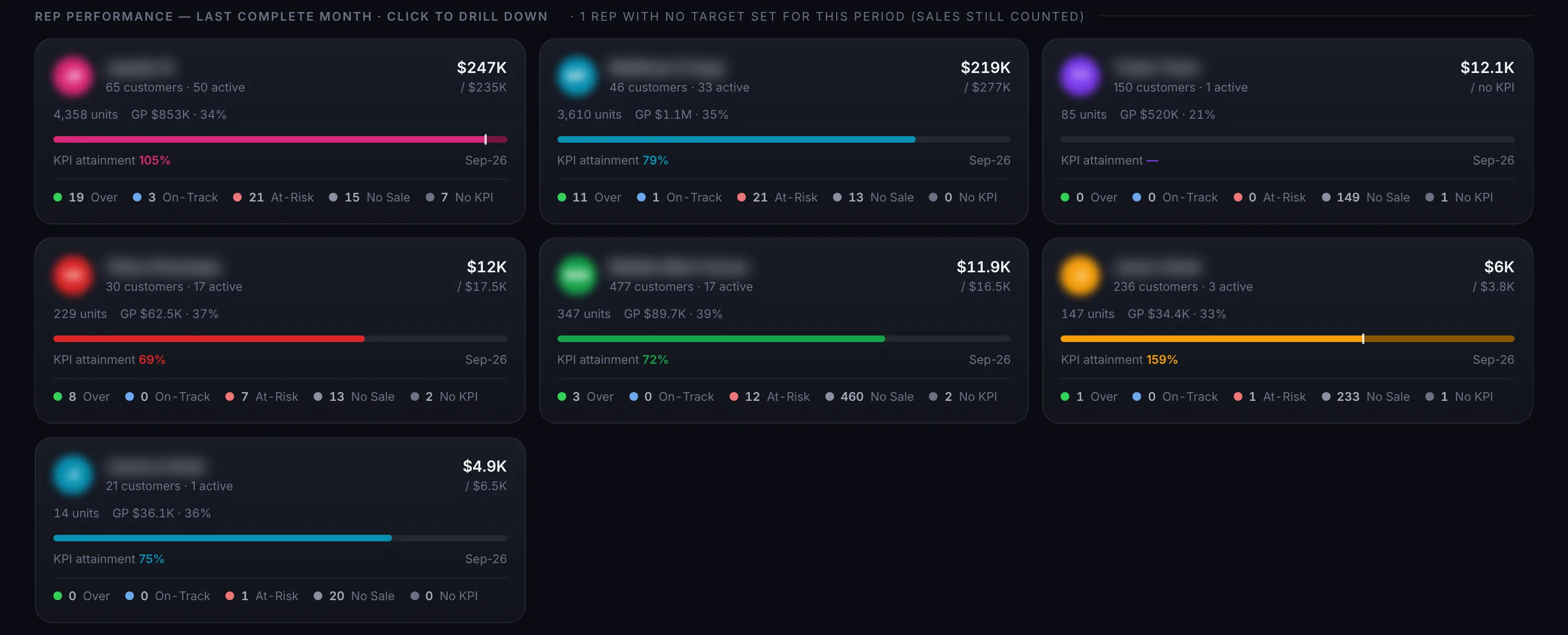
Task: Click the blue 75% KPI progress bar
Action: click(280, 538)
